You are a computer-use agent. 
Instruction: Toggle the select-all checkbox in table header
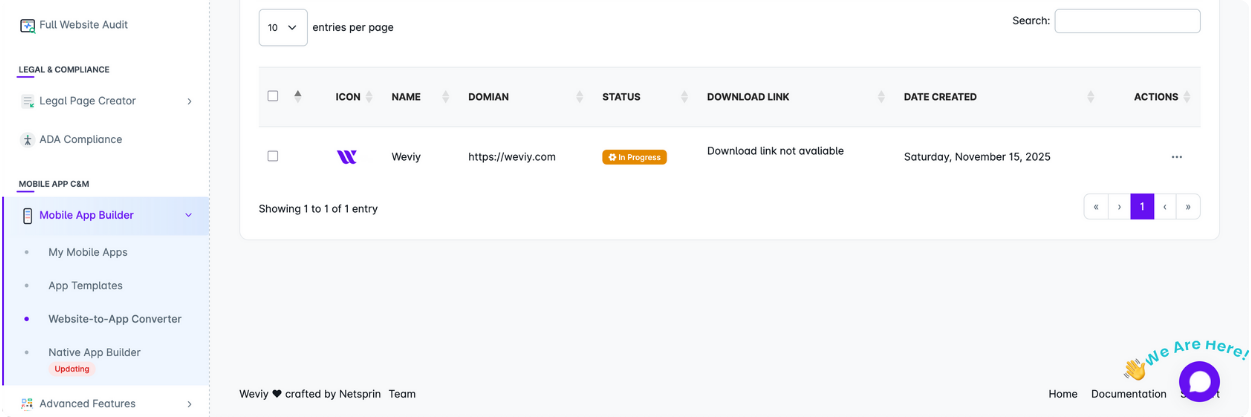click(273, 96)
